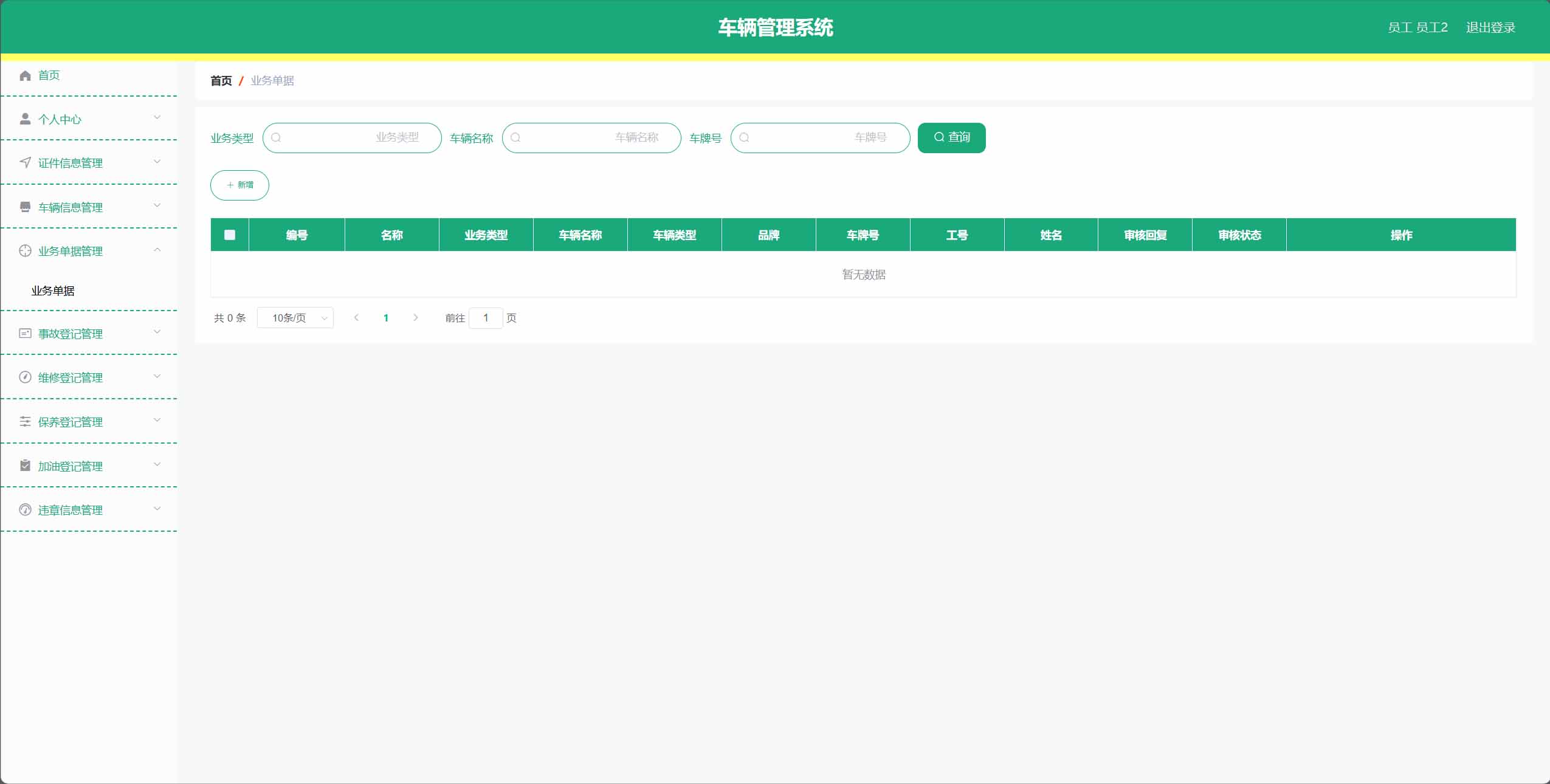Click the icon beside 业务单据管理

point(25,250)
